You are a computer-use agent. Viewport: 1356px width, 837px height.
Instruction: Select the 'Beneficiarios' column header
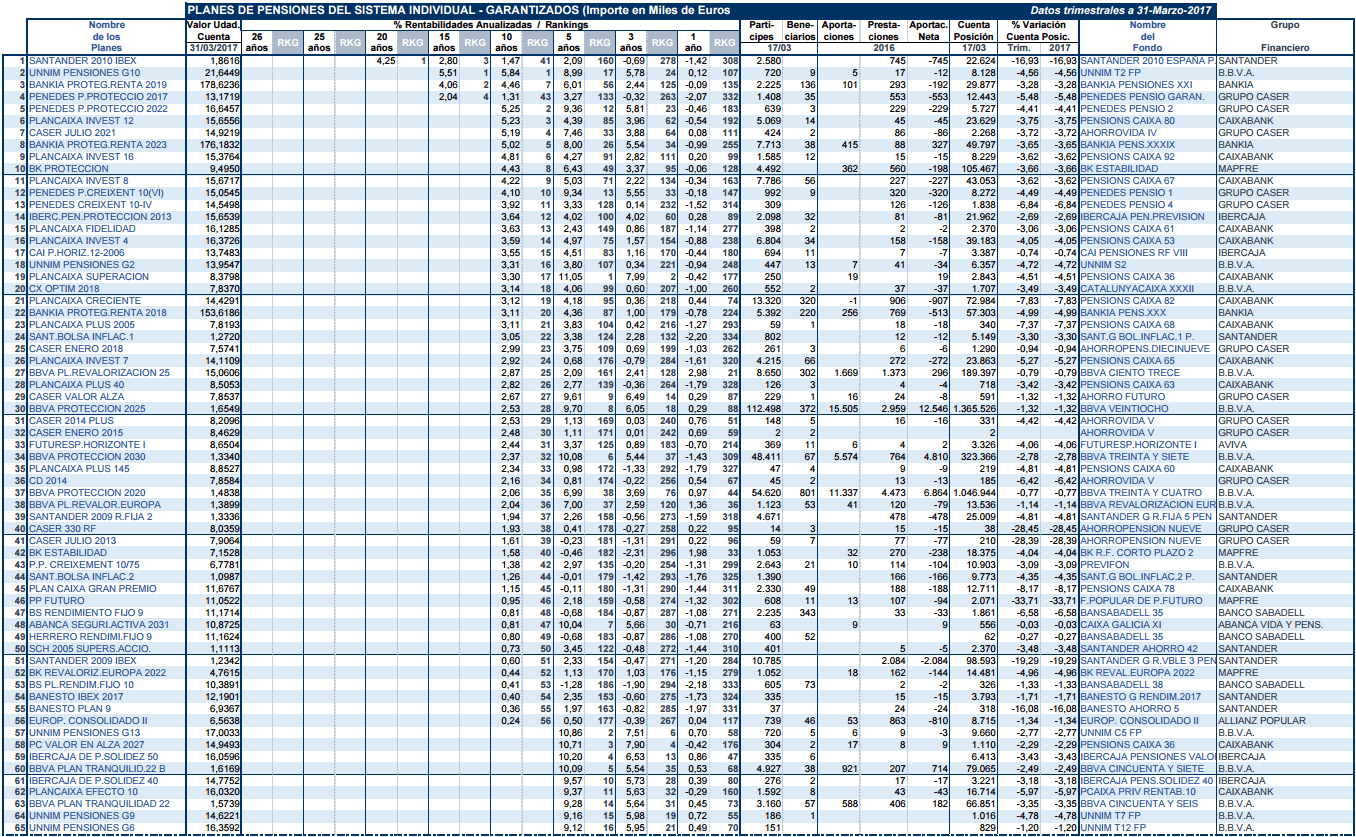[x=800, y=30]
